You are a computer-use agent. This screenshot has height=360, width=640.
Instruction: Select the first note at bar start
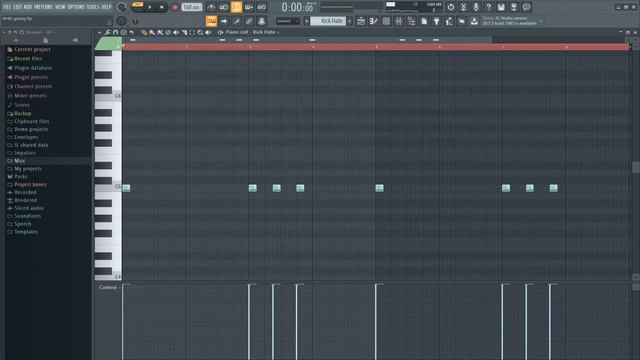[126, 188]
